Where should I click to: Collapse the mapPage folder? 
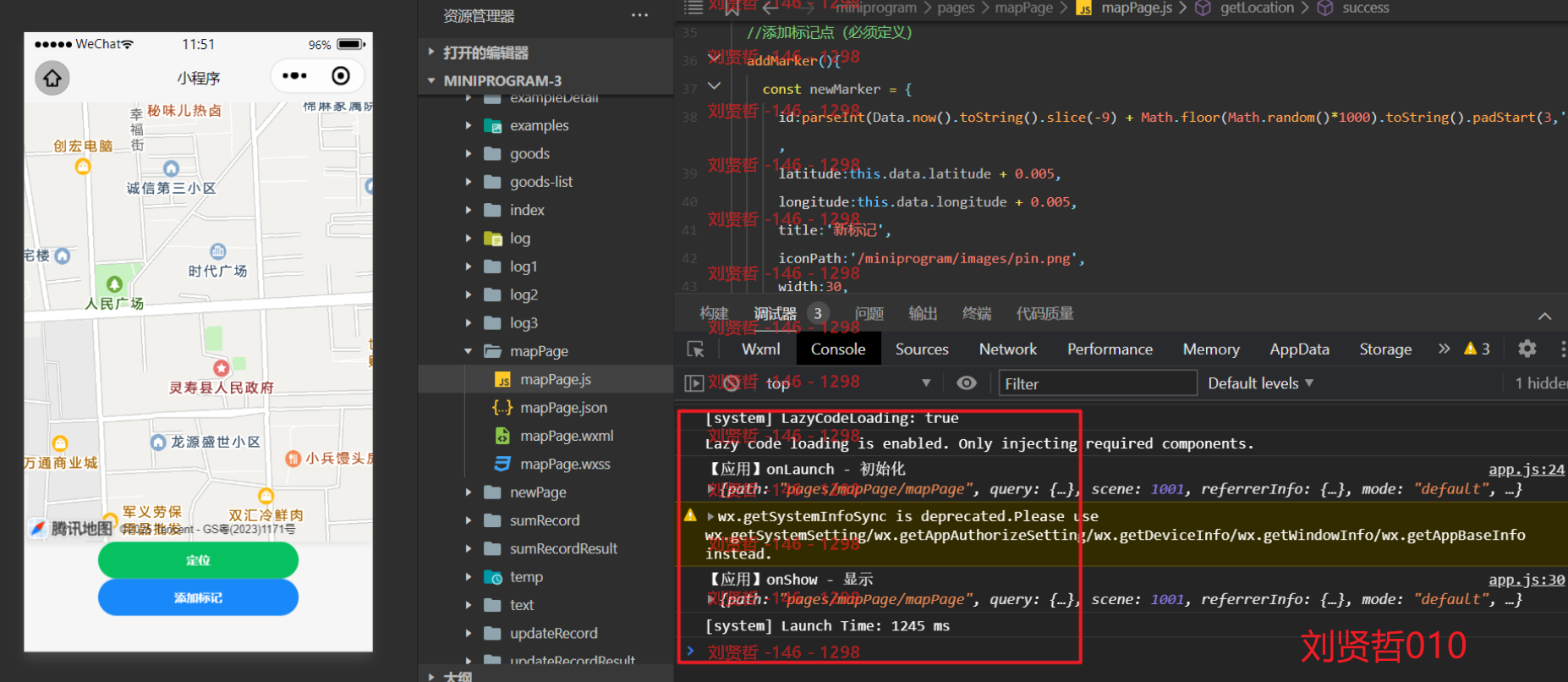coord(469,351)
